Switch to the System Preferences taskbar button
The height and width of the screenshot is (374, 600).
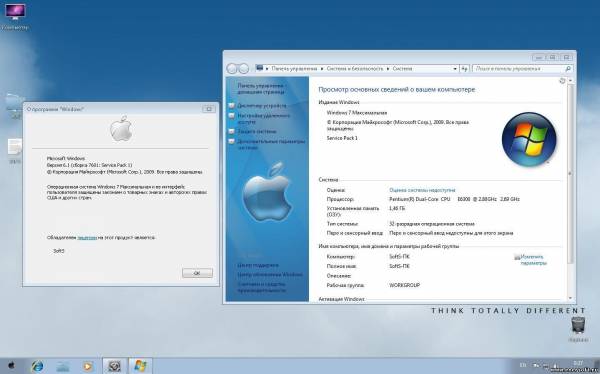[x=114, y=366]
